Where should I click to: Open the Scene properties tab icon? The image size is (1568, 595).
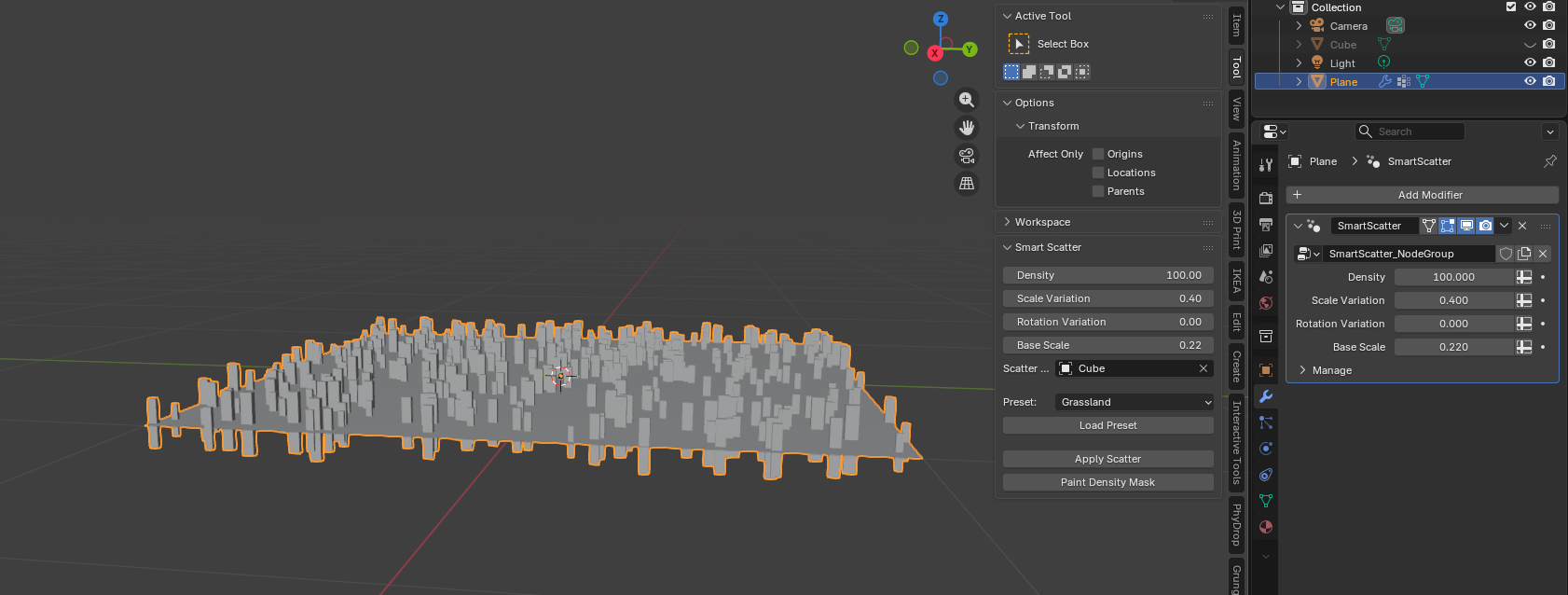tap(1266, 276)
